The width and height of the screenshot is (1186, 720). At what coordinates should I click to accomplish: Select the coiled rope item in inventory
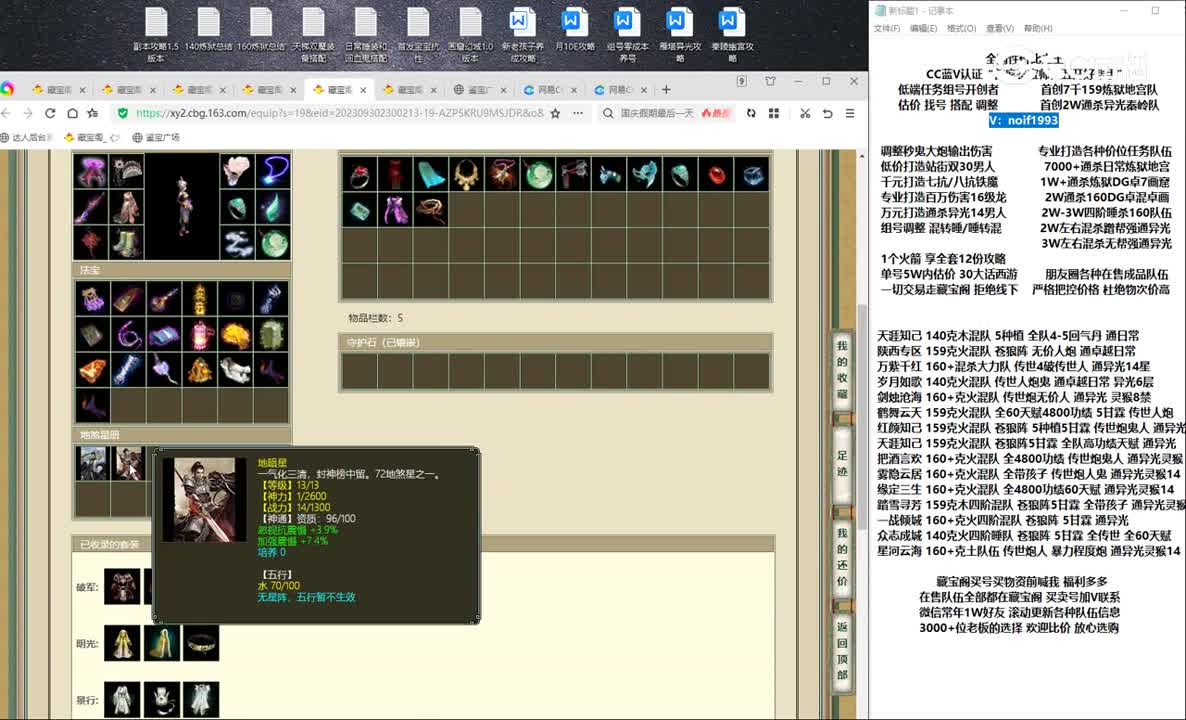[x=431, y=209]
